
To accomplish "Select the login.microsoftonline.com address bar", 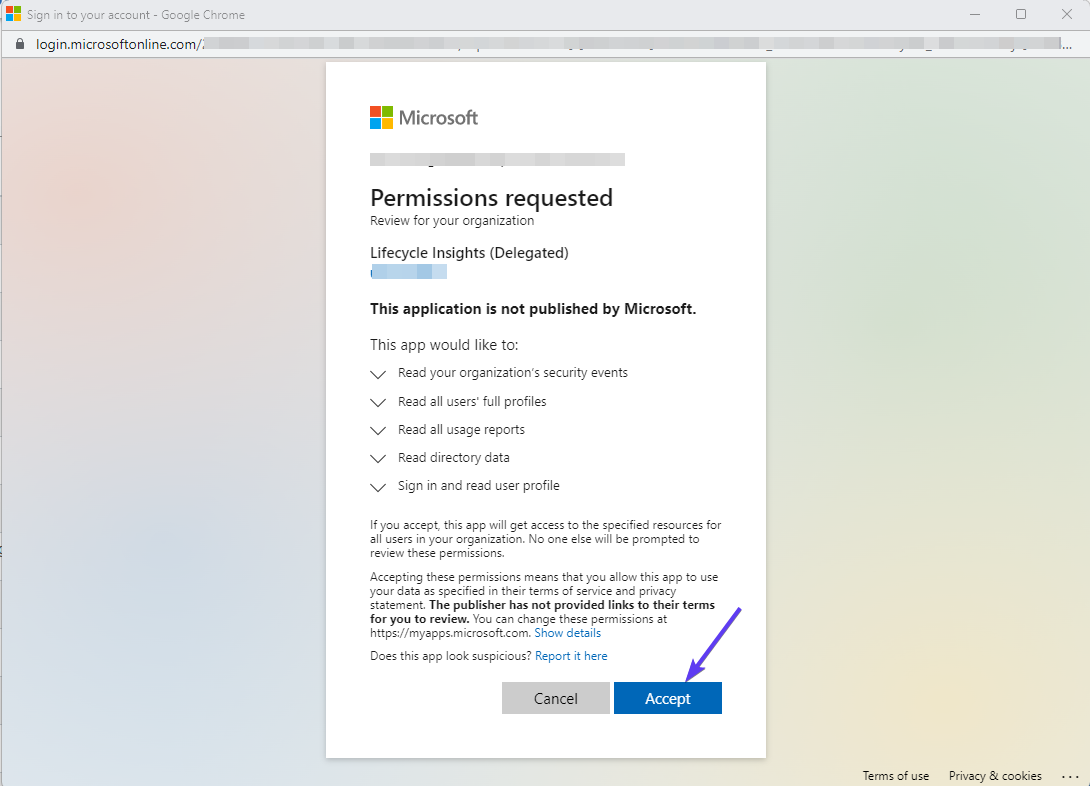I will coord(544,44).
